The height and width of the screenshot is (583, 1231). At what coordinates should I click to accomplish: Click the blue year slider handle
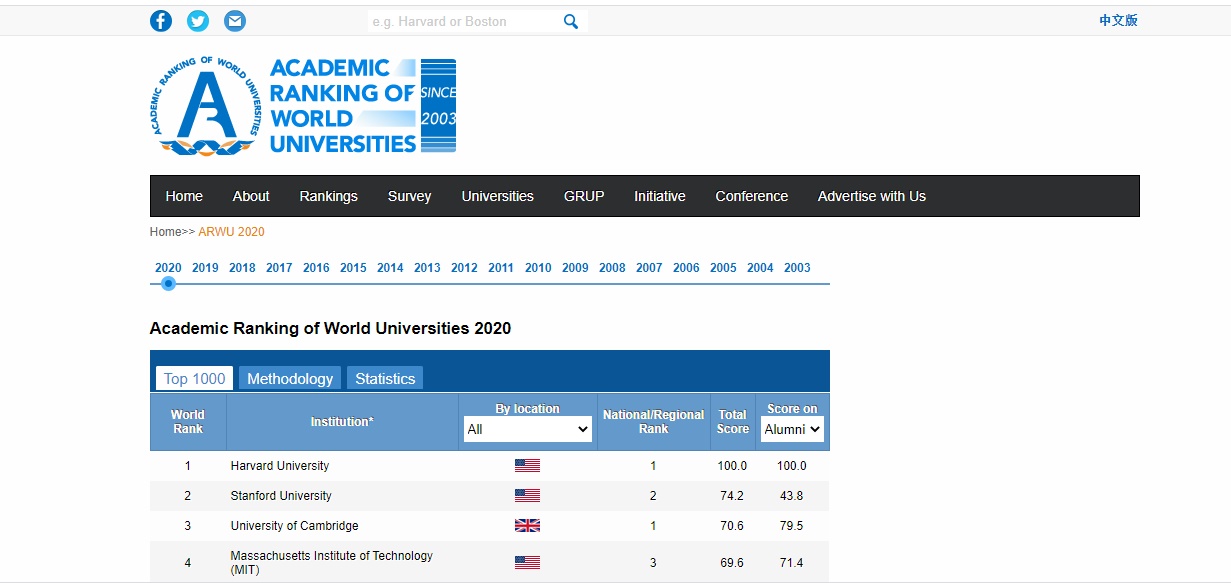click(x=168, y=284)
